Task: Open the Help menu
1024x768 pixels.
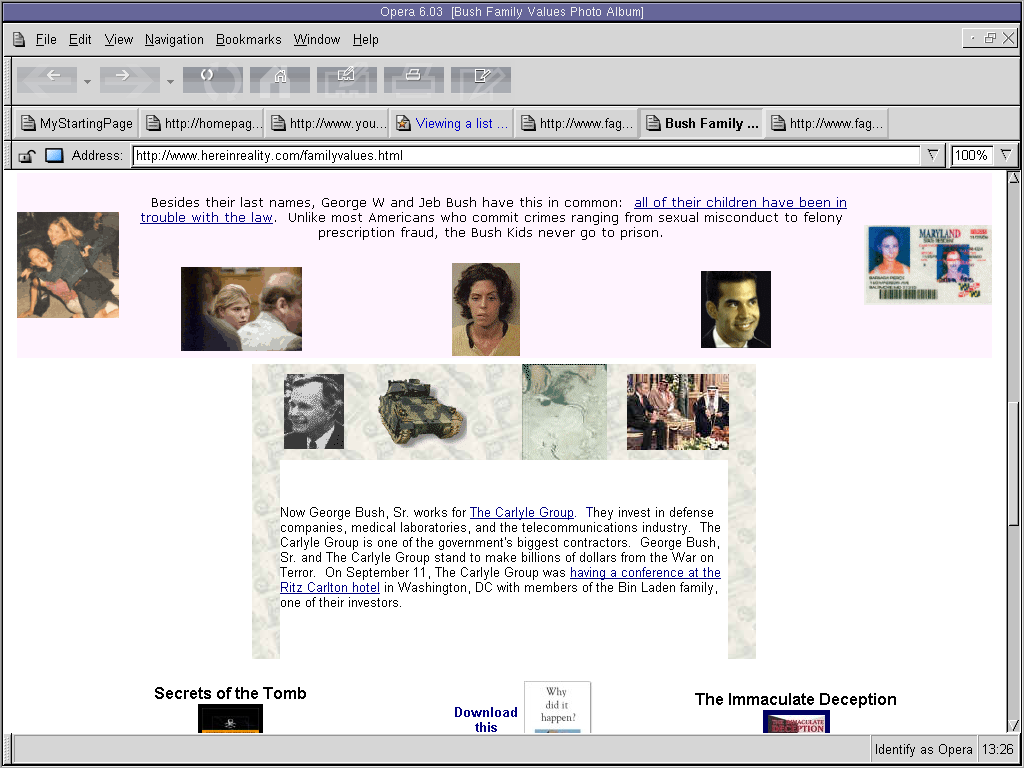Action: click(x=365, y=40)
